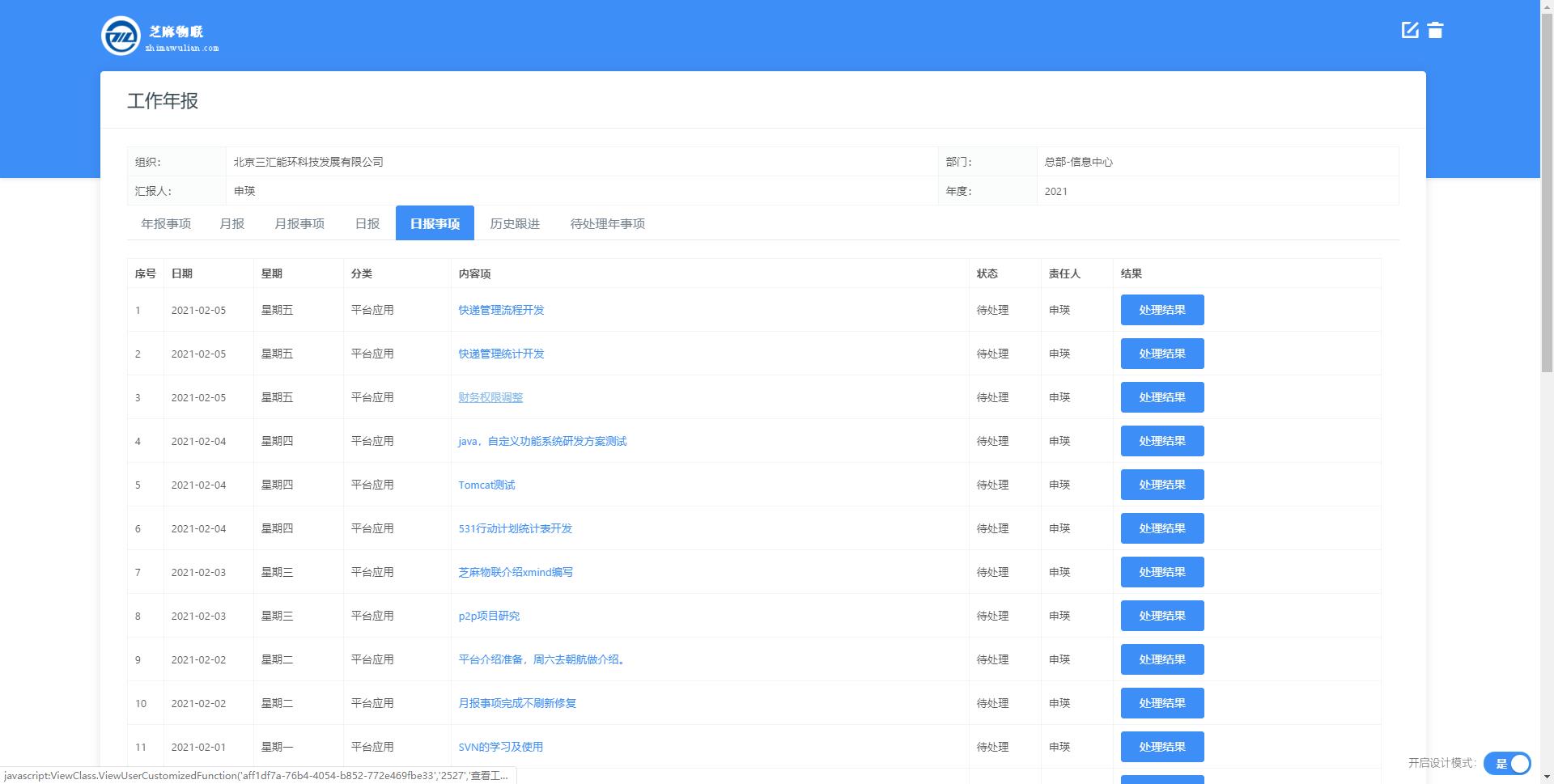Viewport: 1554px width, 784px height.
Task: Click the trash delete icon in header
Action: tap(1435, 30)
